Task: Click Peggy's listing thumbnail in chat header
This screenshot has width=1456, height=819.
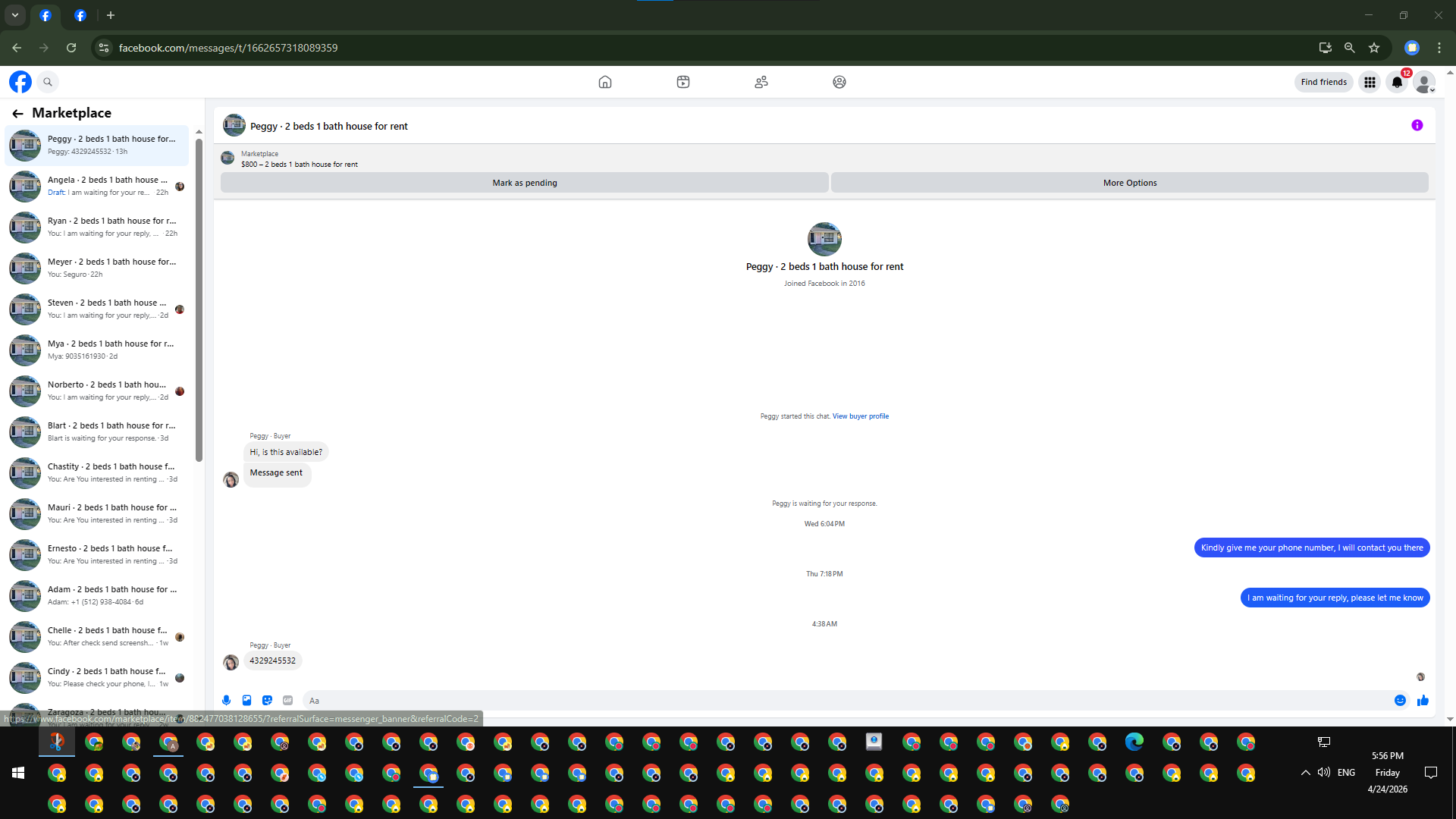Action: coord(234,125)
